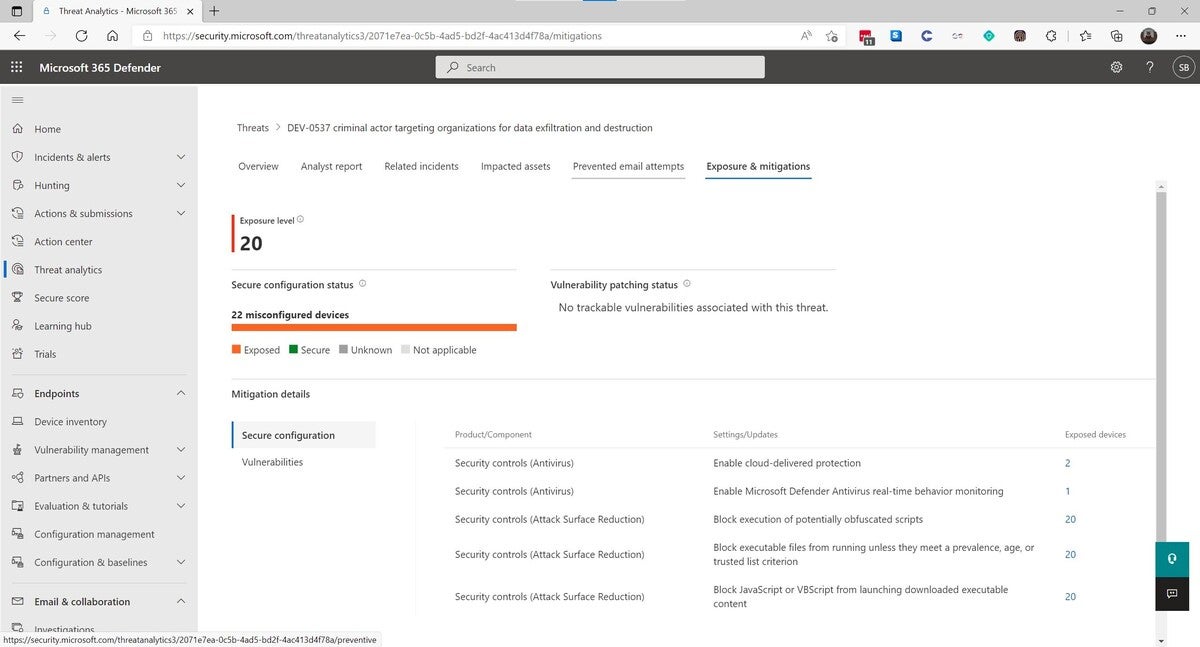1200x647 pixels.
Task: Click the Actions & submissions icon
Action: [x=17, y=213]
